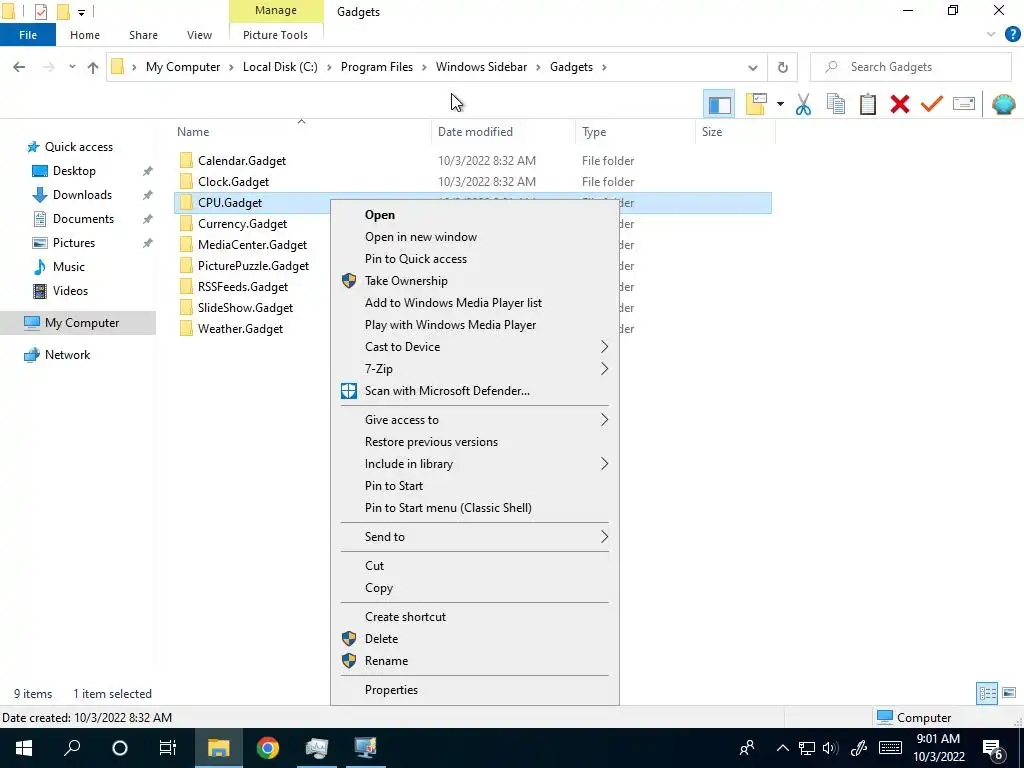The height and width of the screenshot is (768, 1024).
Task: Select Restore previous versions
Action: pos(475,442)
